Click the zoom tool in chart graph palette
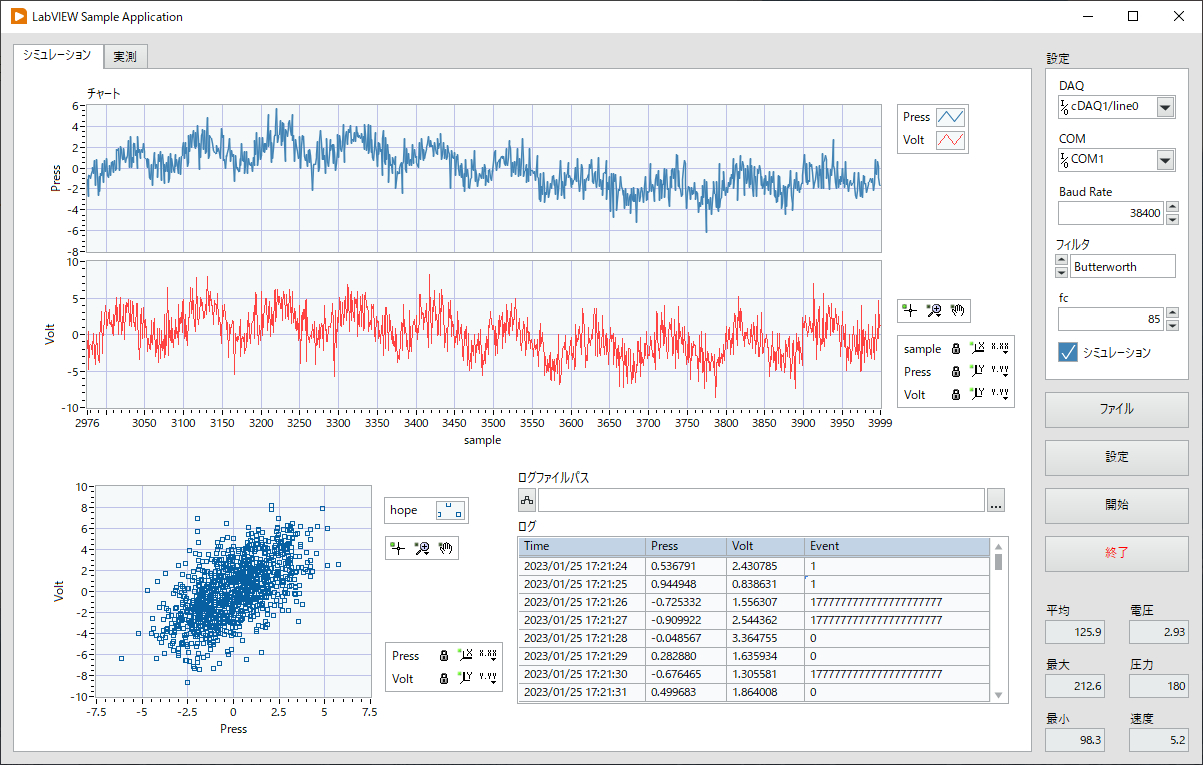The height and width of the screenshot is (765, 1203). pyautogui.click(x=933, y=311)
